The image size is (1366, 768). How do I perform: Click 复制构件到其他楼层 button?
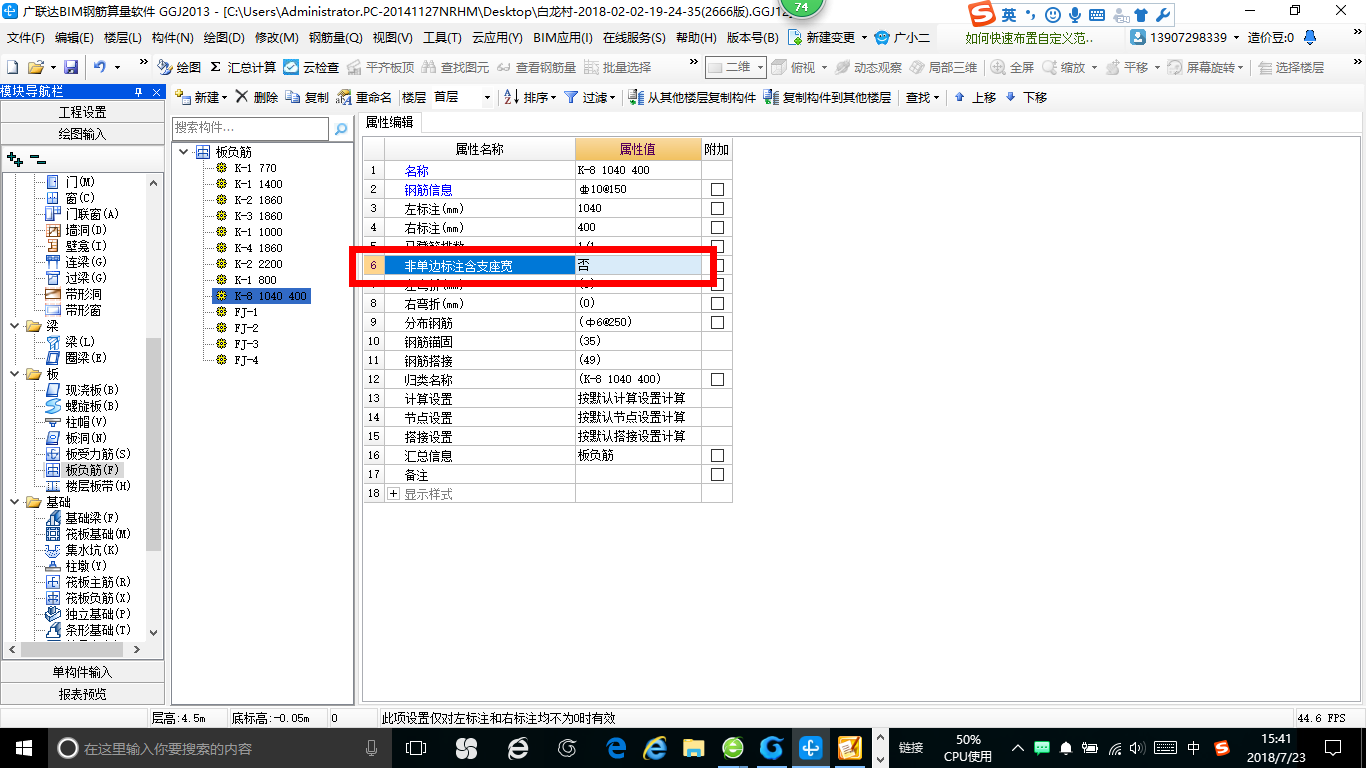(827, 97)
